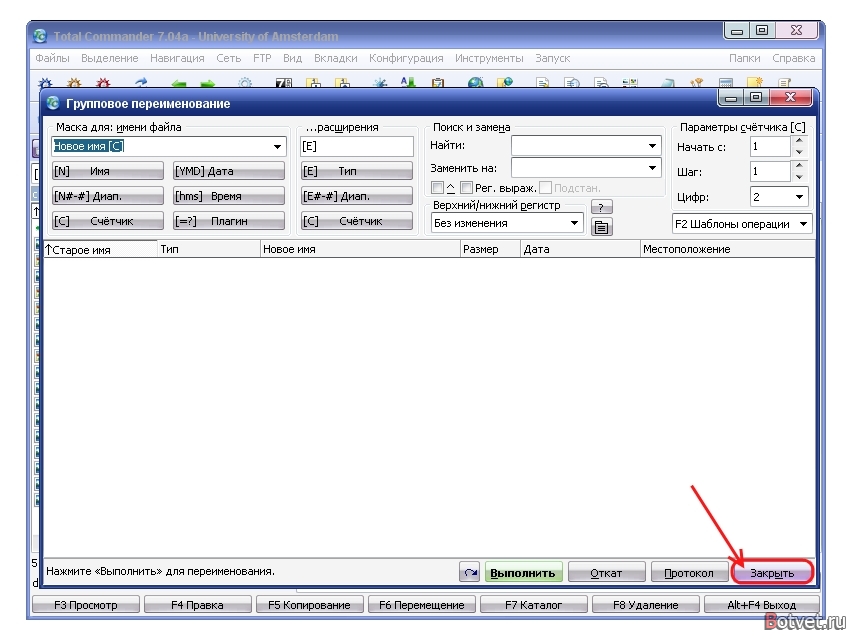The image size is (854, 639).
Task: Open the Заменить на dropdown list
Action: click(652, 168)
